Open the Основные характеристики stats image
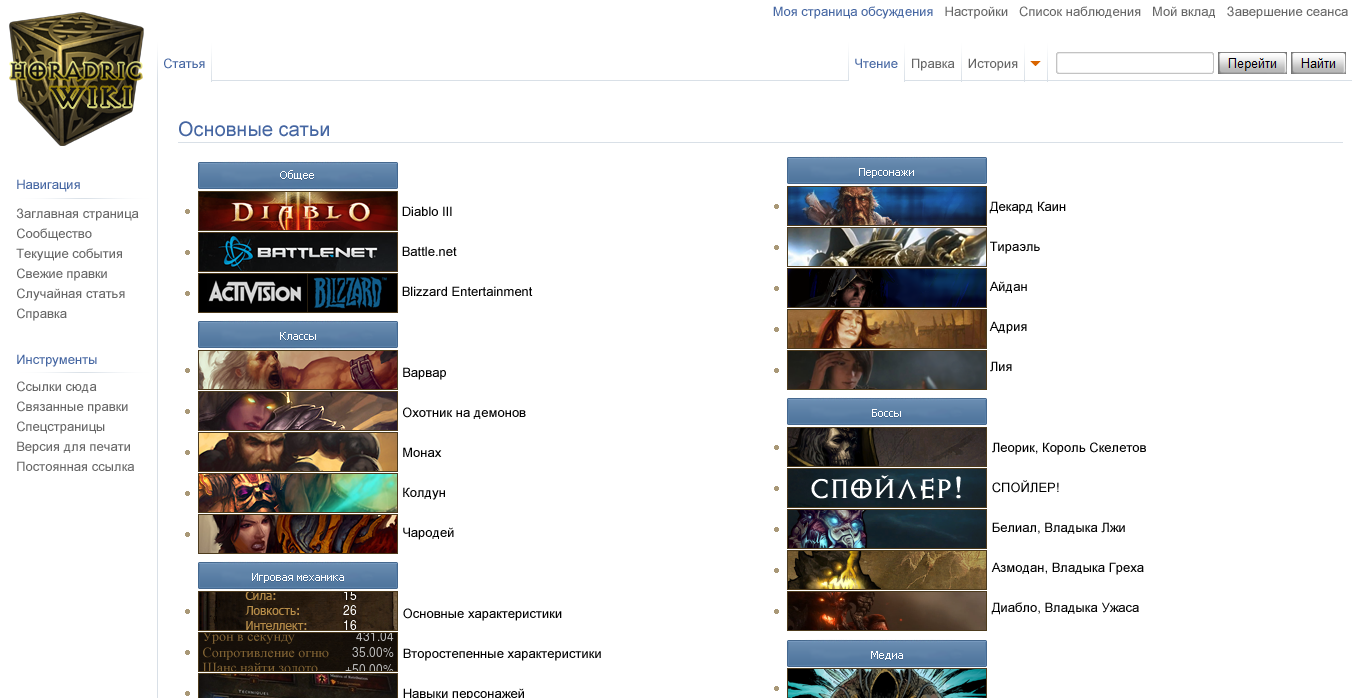The image size is (1352, 698). 298,611
